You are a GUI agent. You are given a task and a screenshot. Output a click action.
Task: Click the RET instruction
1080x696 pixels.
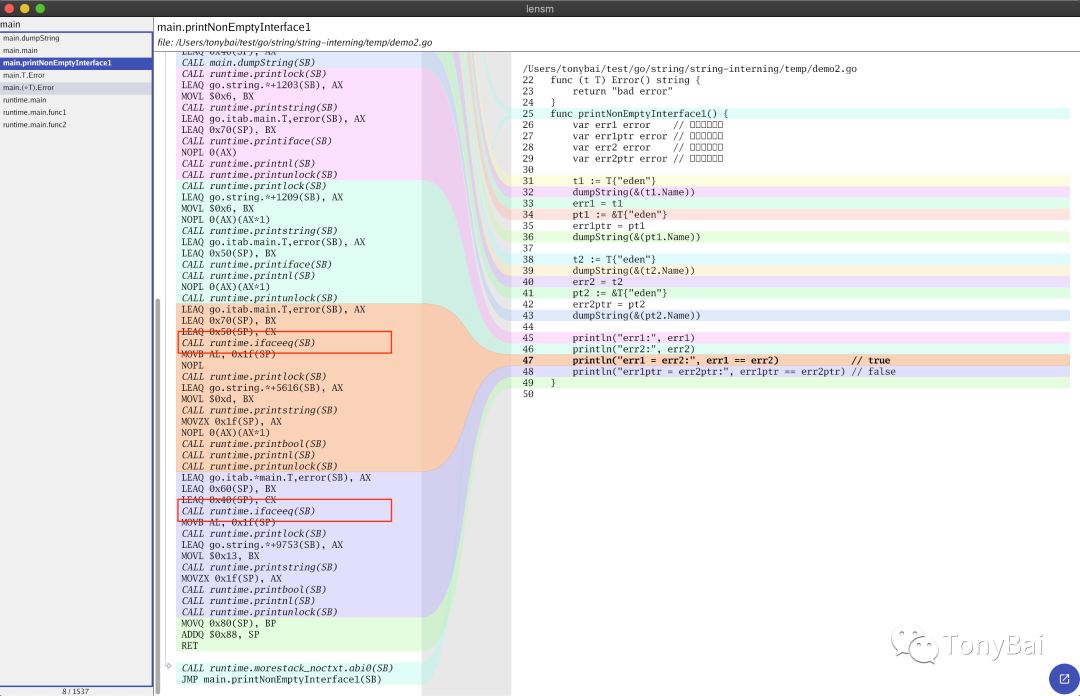tap(189, 646)
